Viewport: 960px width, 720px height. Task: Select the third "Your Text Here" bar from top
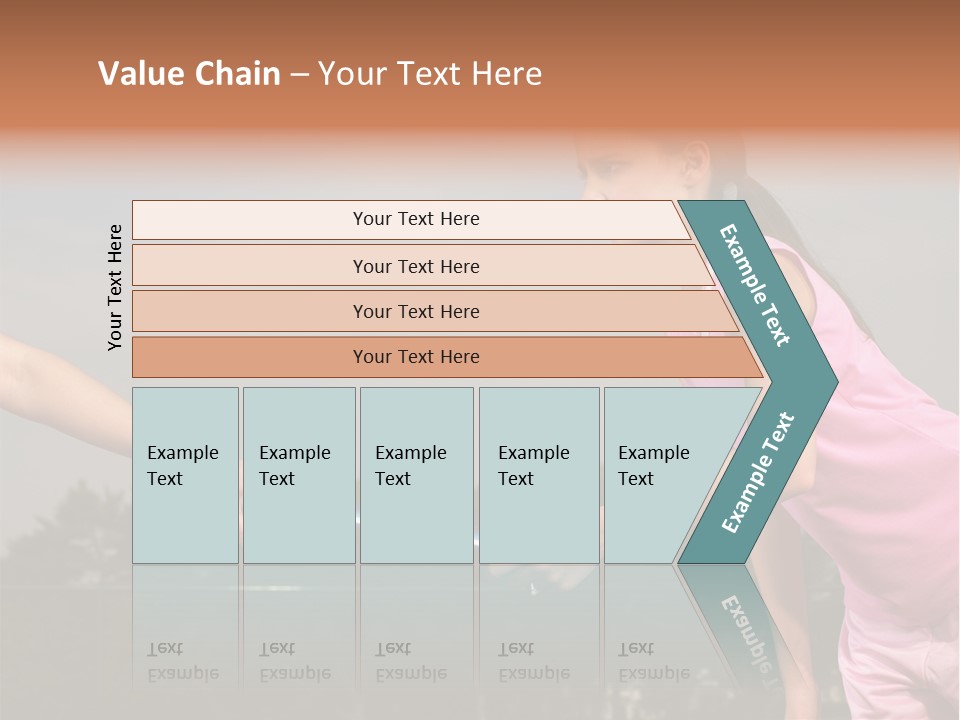415,311
